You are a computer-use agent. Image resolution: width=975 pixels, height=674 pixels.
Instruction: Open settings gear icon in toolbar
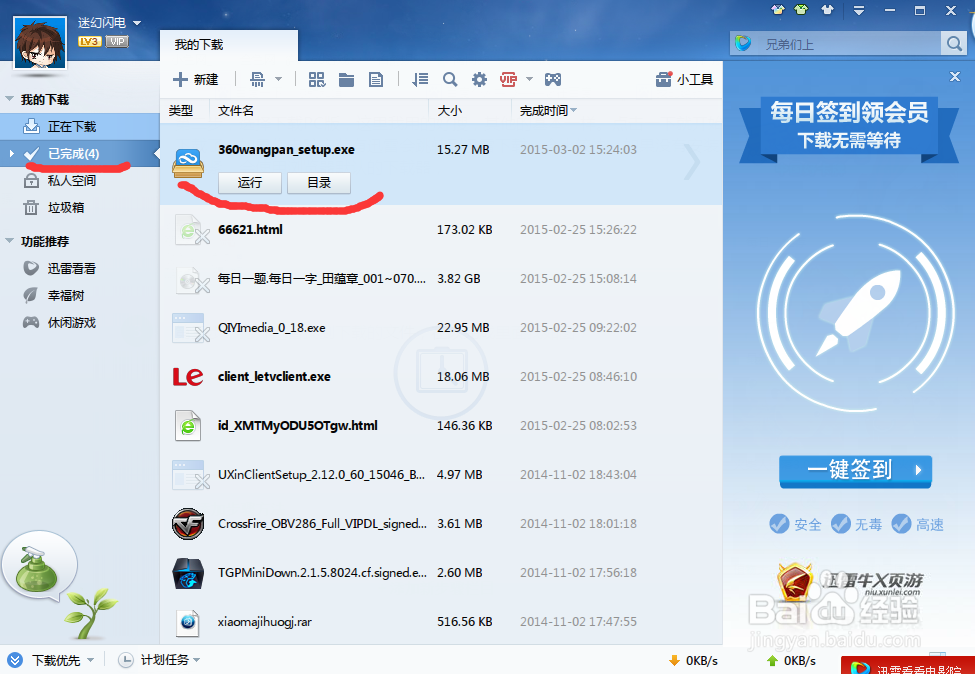pyautogui.click(x=479, y=80)
